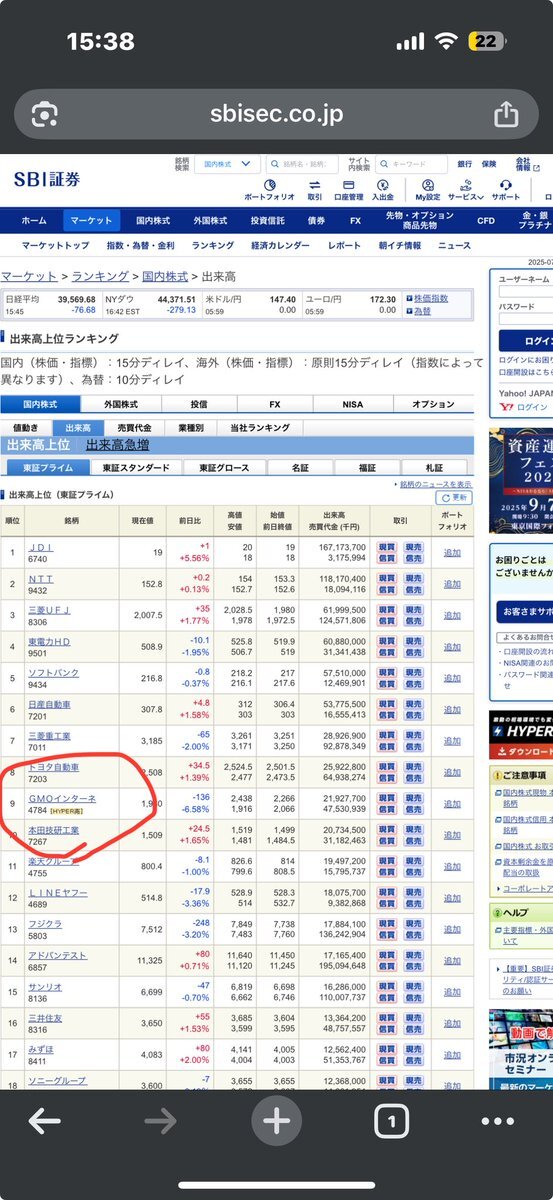Open the 国内株式 search type dropdown

point(227,164)
